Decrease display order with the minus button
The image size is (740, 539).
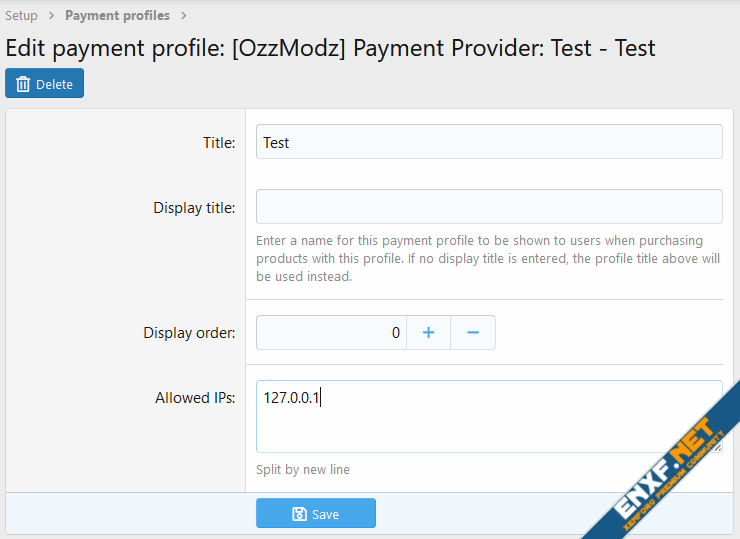click(x=473, y=333)
